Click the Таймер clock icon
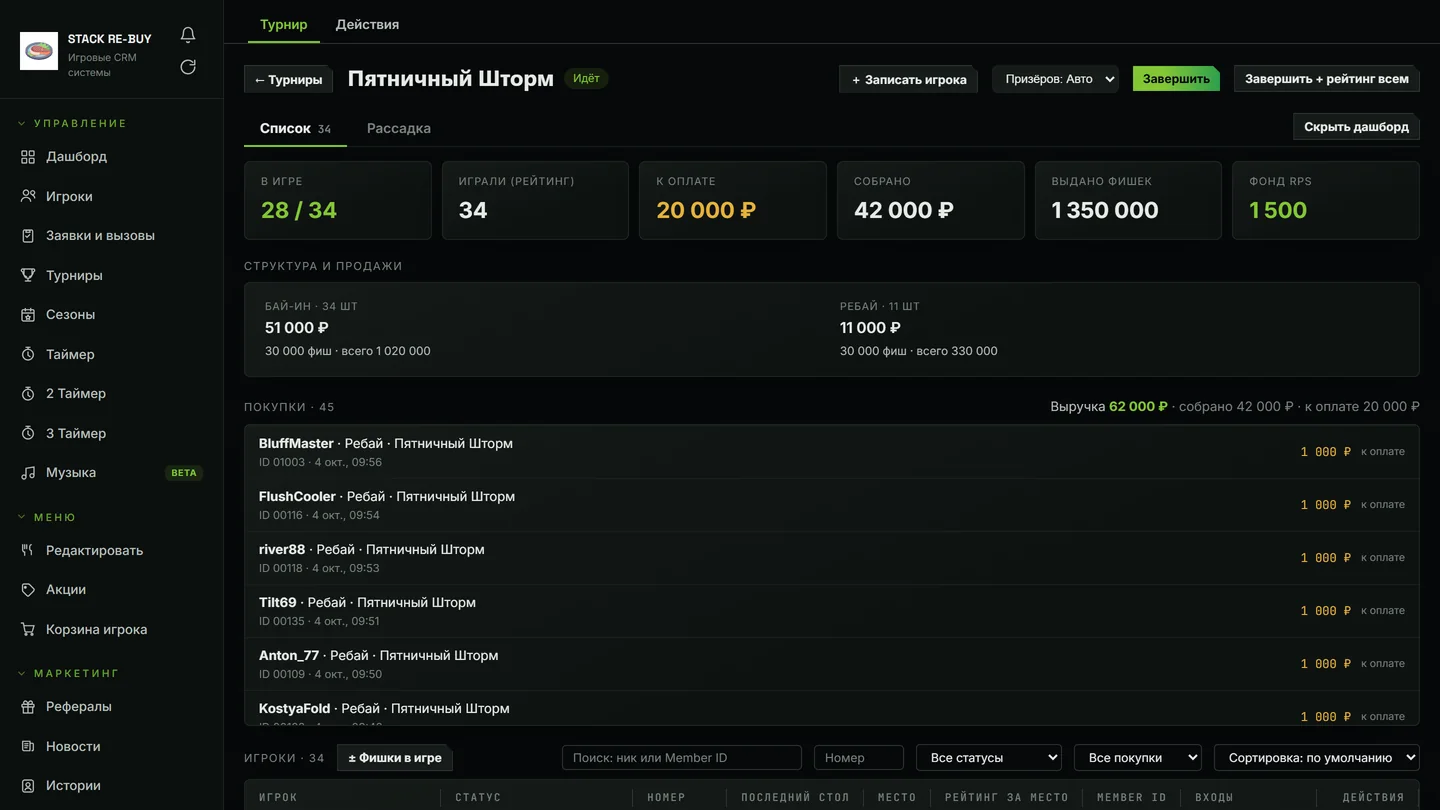This screenshot has width=1440, height=810. click(x=28, y=354)
